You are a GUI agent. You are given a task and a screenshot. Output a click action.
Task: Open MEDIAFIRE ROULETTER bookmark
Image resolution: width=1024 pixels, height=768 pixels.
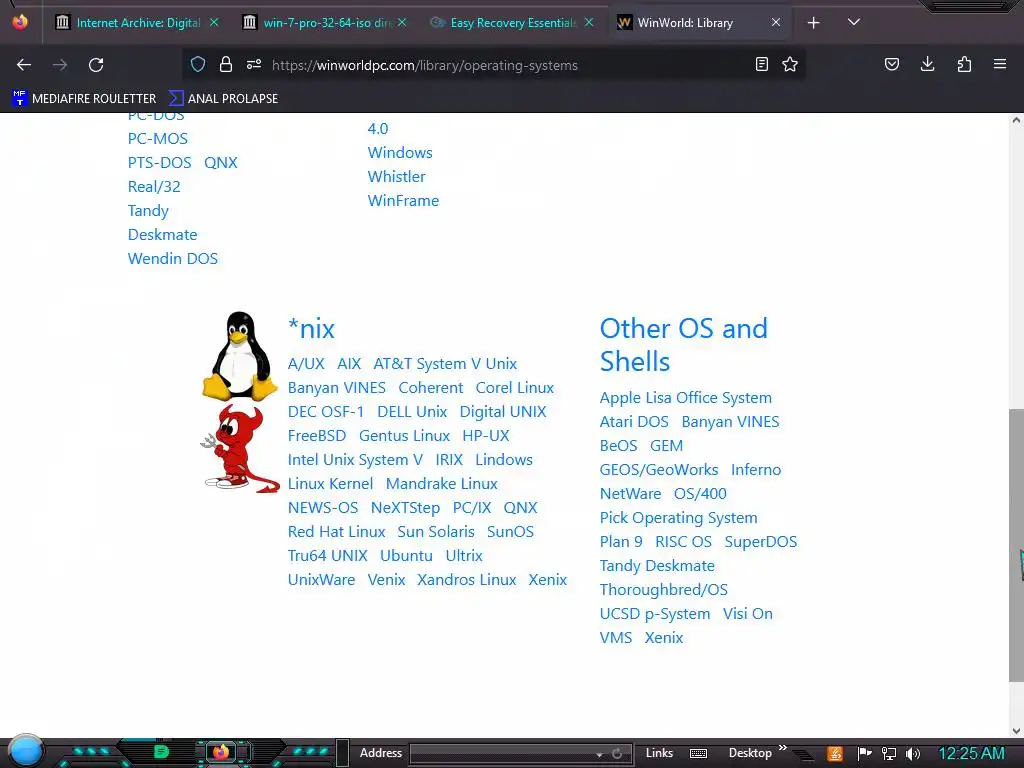point(84,99)
